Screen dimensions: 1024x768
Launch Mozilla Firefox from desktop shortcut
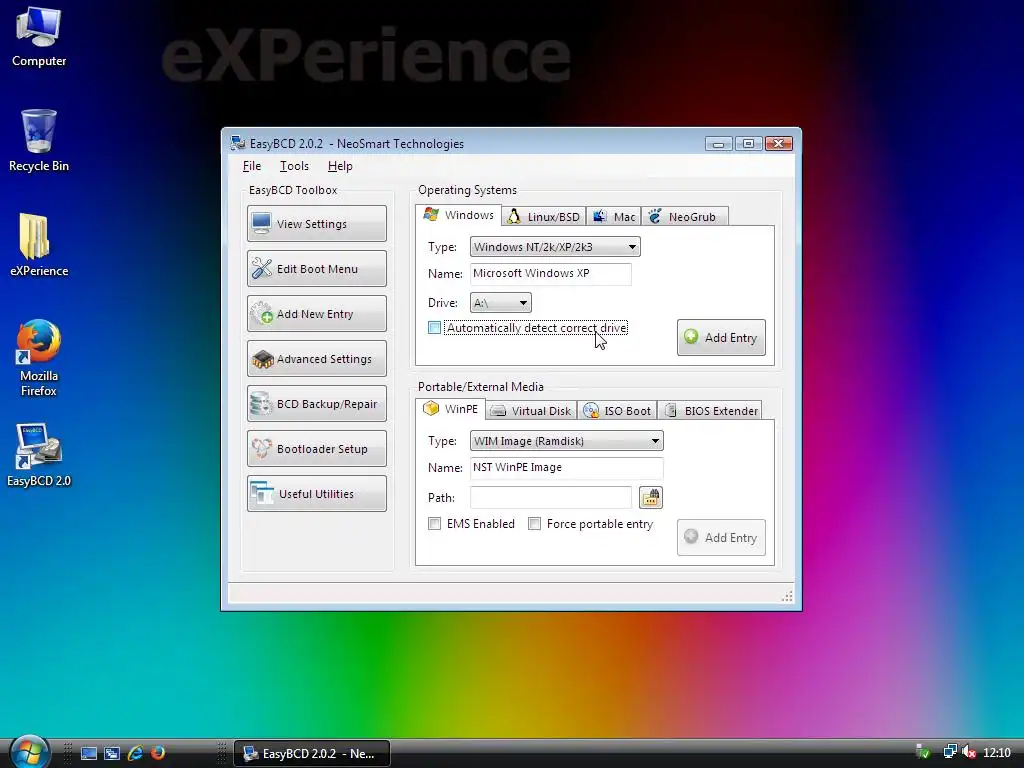click(x=39, y=357)
